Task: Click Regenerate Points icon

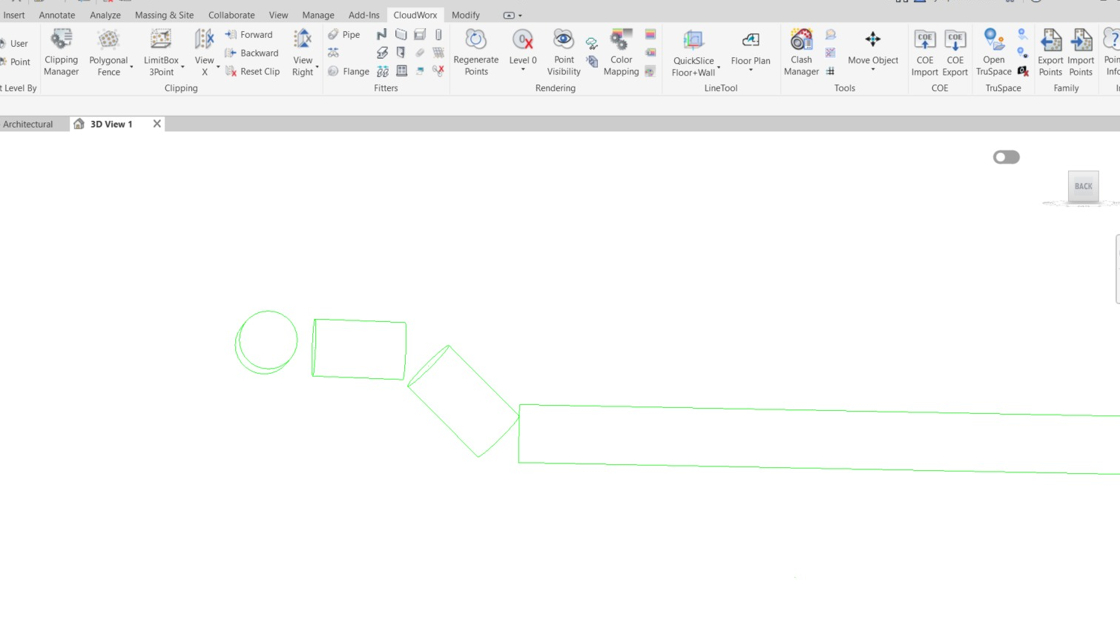Action: pos(475,40)
